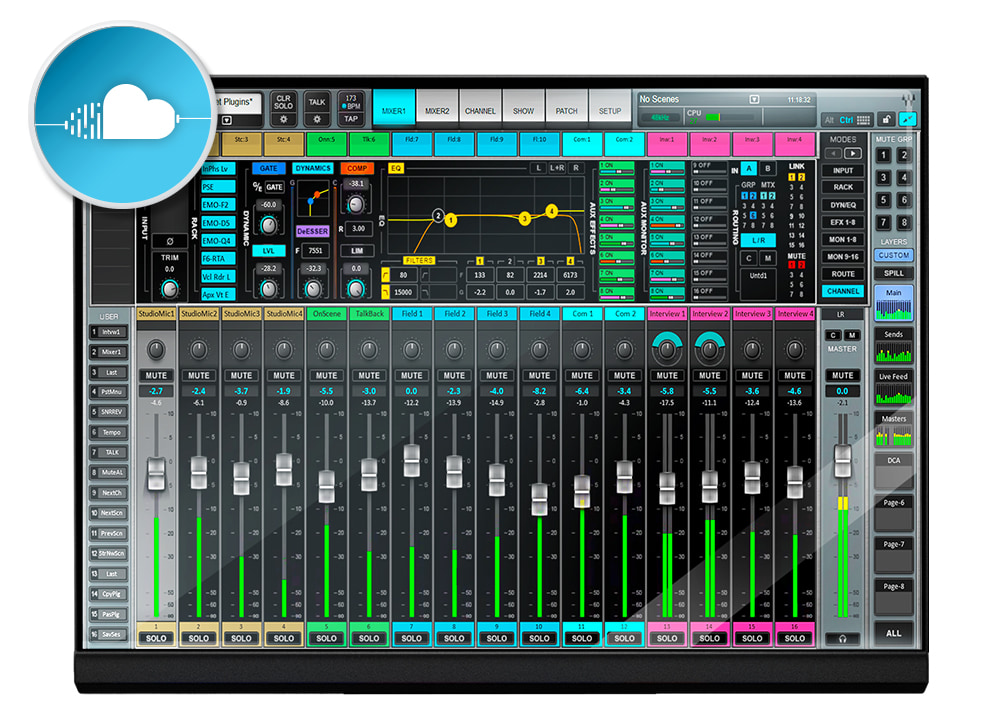Click the headphones icon under master fader
This screenshot has width=1000, height=720.
pyautogui.click(x=842, y=638)
